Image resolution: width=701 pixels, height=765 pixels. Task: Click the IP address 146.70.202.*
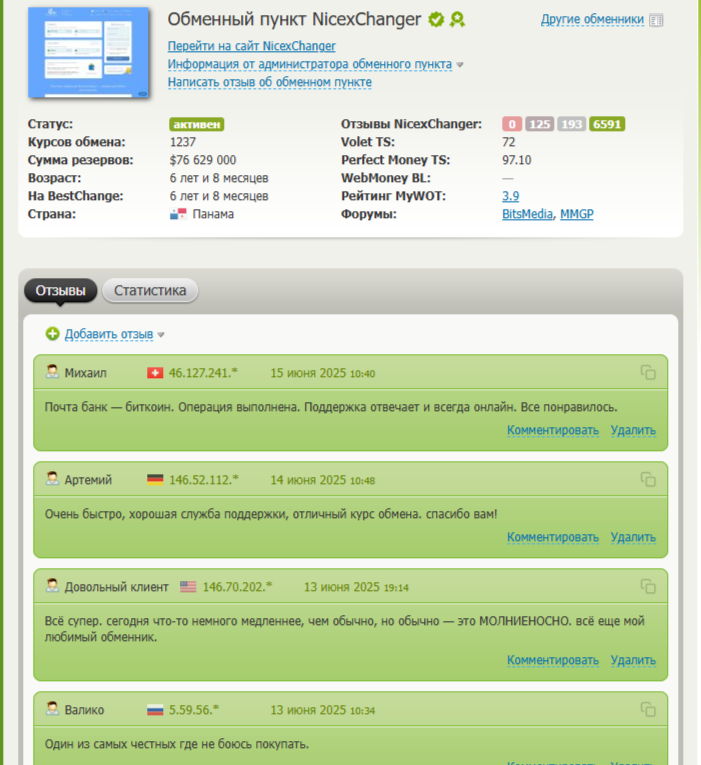237,587
